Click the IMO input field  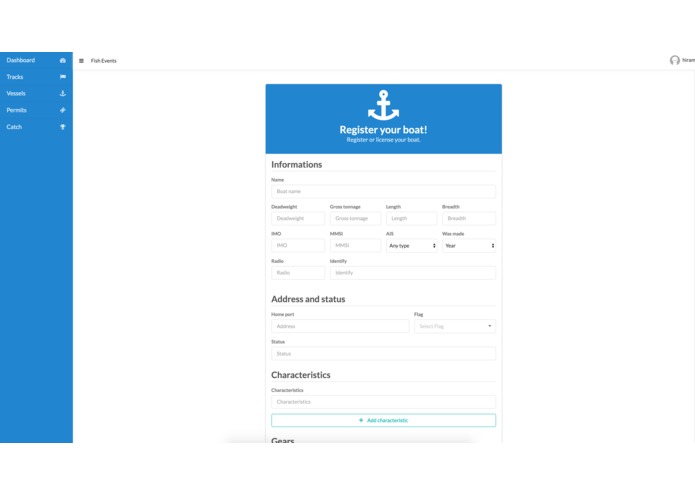coord(298,245)
